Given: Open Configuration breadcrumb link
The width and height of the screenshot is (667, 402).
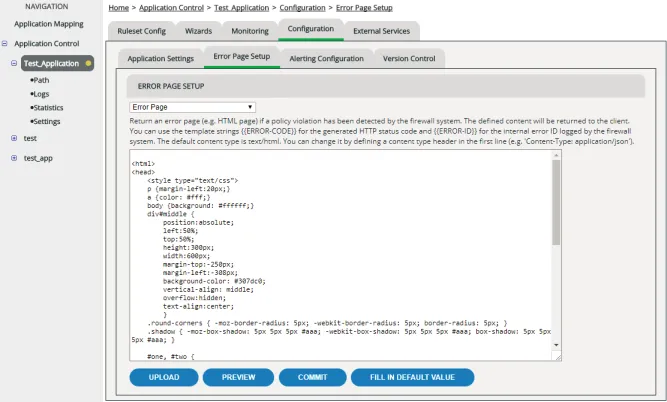Looking at the screenshot, I should click(302, 8).
